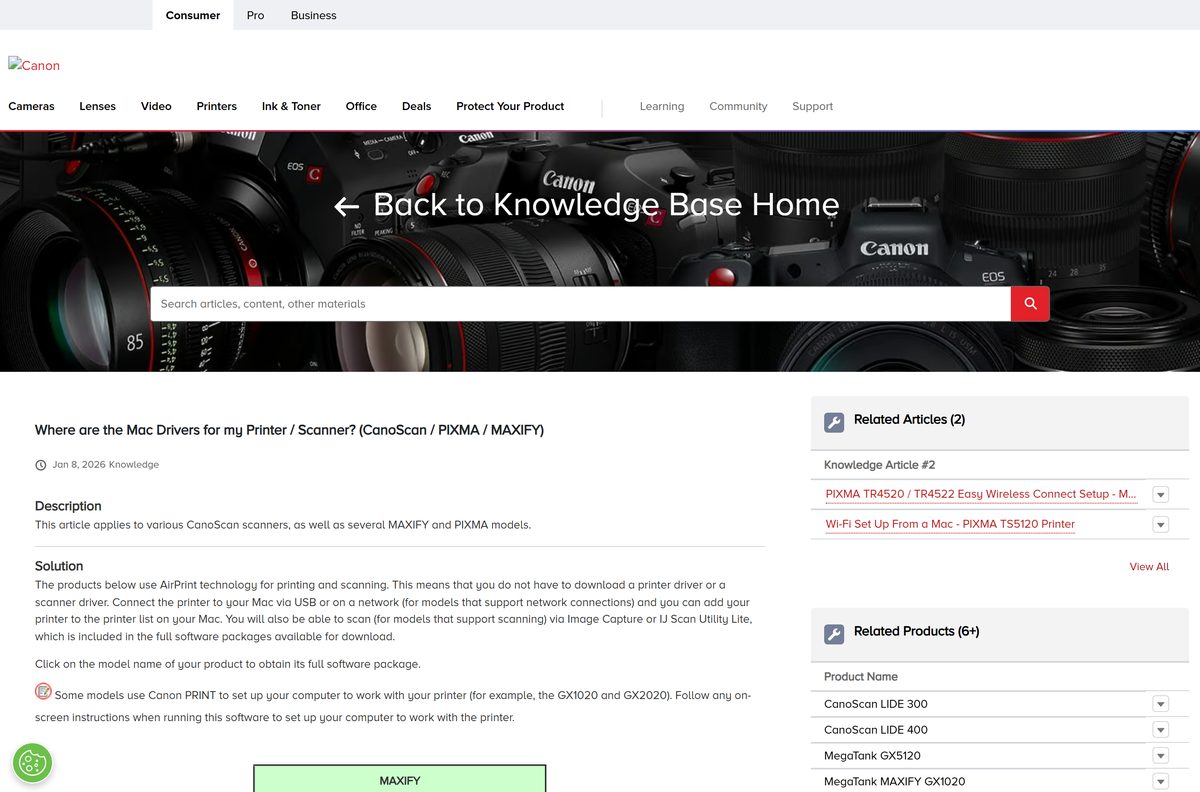Open the PIXMA TR4520 / TR4522 article link
This screenshot has width=1200, height=792.
pyautogui.click(x=981, y=494)
